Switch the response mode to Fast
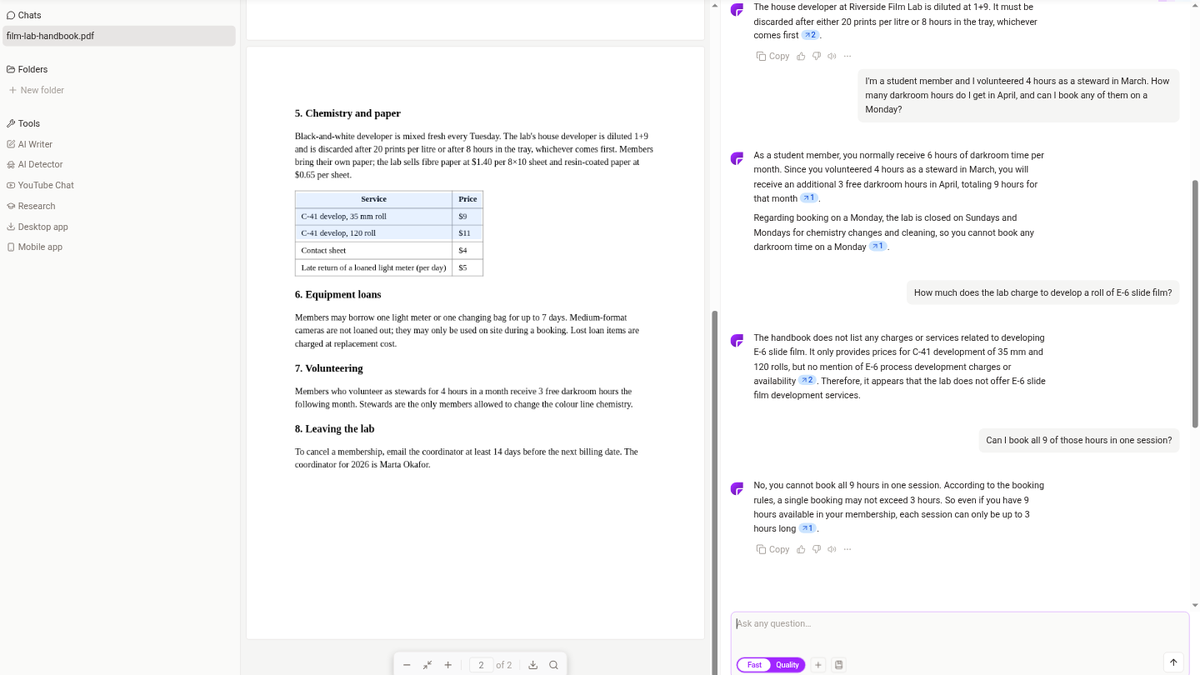Viewport: 1200px width, 675px height. coord(754,665)
